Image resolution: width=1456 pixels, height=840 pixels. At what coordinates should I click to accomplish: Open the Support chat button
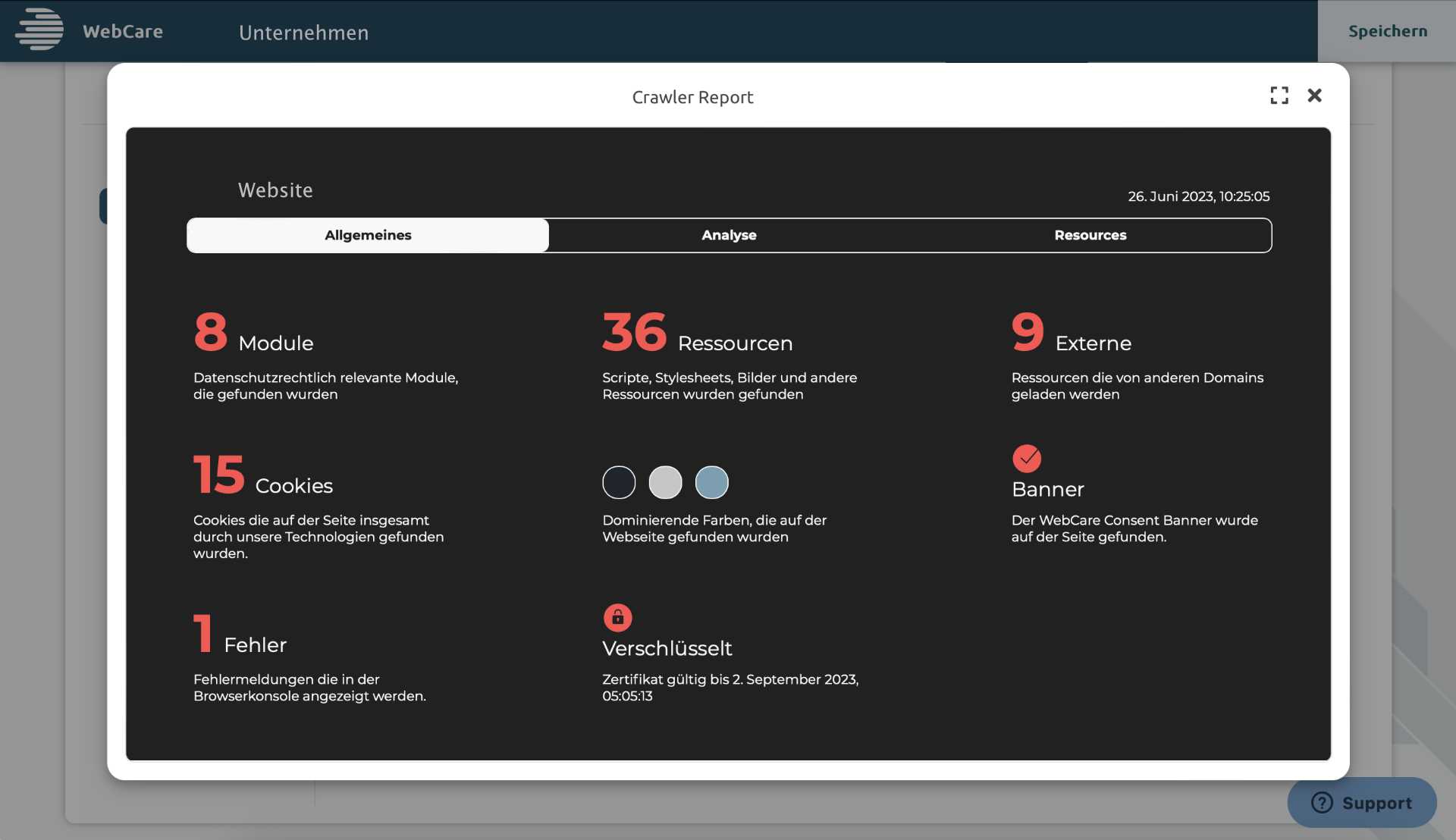tap(1362, 802)
